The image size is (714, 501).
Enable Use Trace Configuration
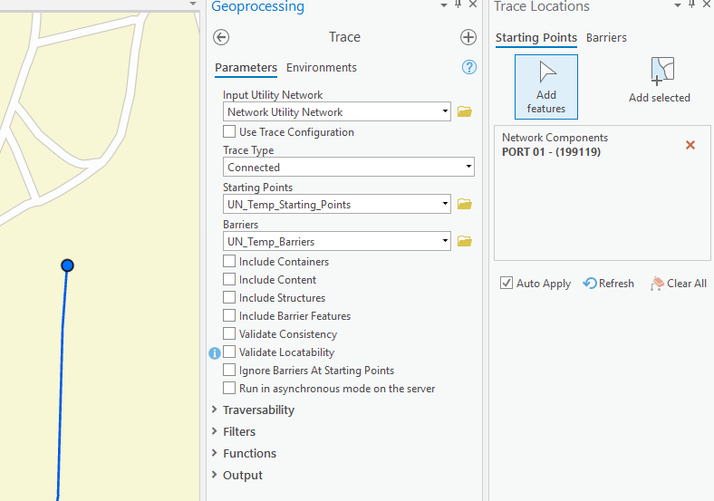[x=229, y=132]
